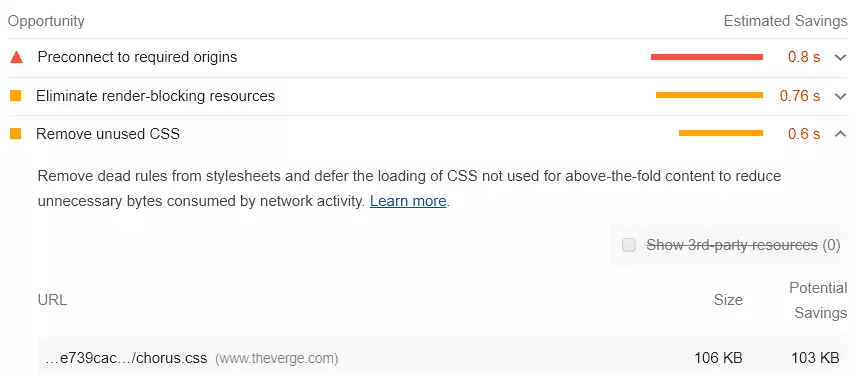The image size is (861, 375).
Task: Click the 0.8 s savings value
Action: 804,57
